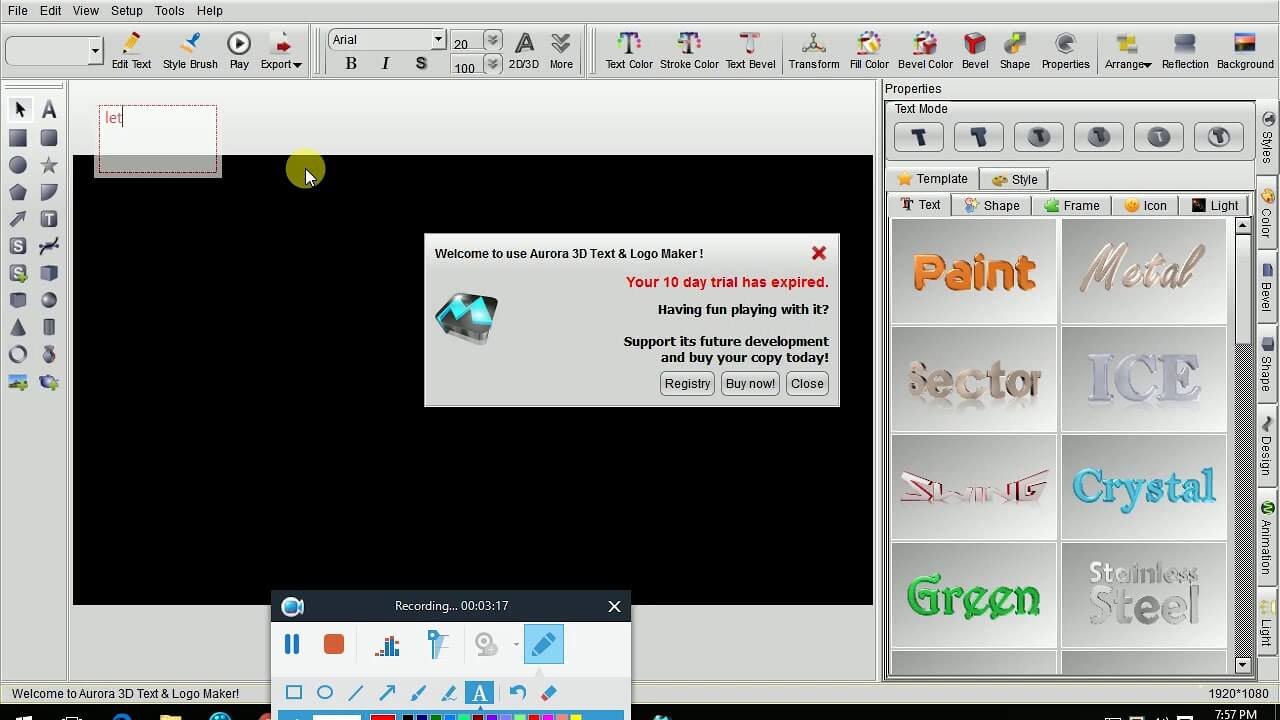Click the import SVG shape icon with plus

coord(18,273)
